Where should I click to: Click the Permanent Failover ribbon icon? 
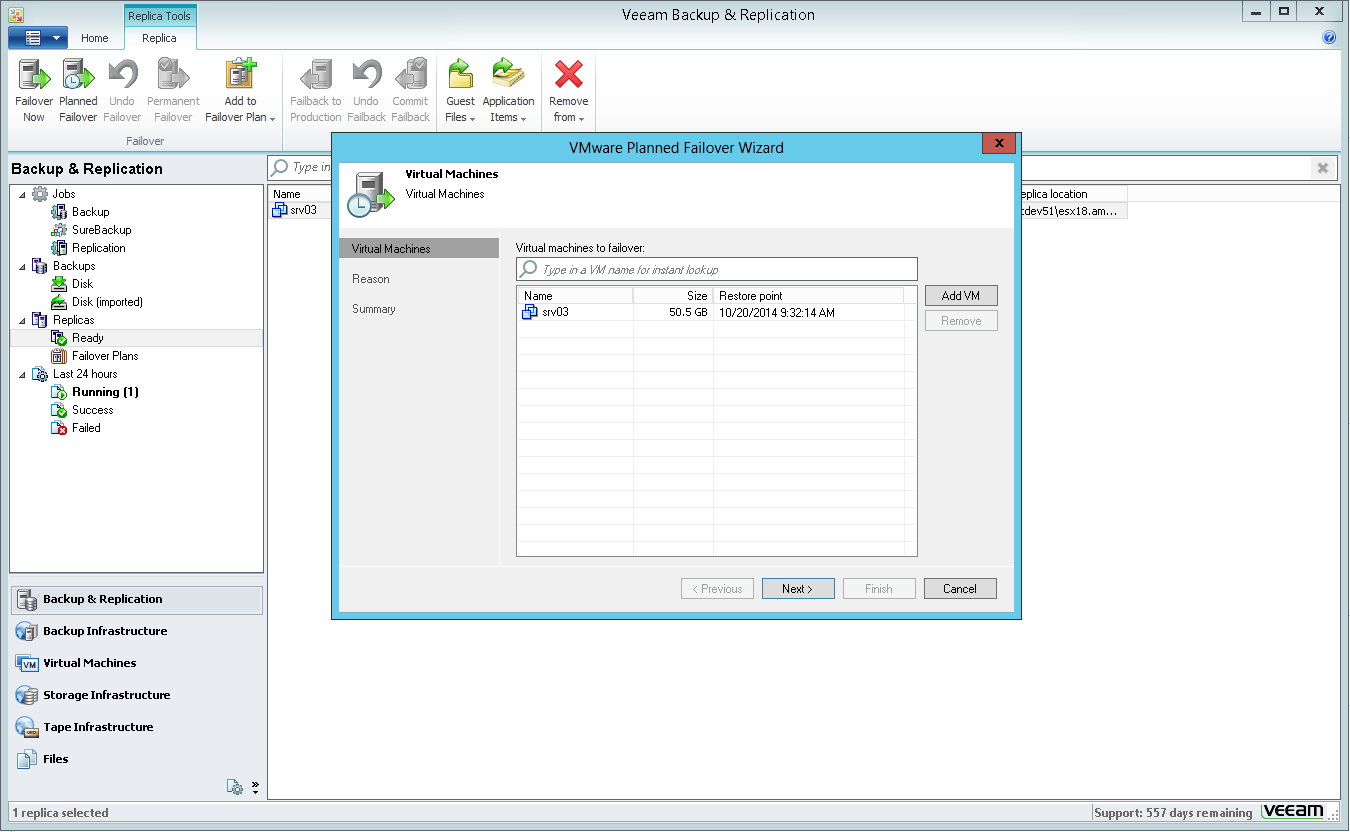tap(173, 91)
